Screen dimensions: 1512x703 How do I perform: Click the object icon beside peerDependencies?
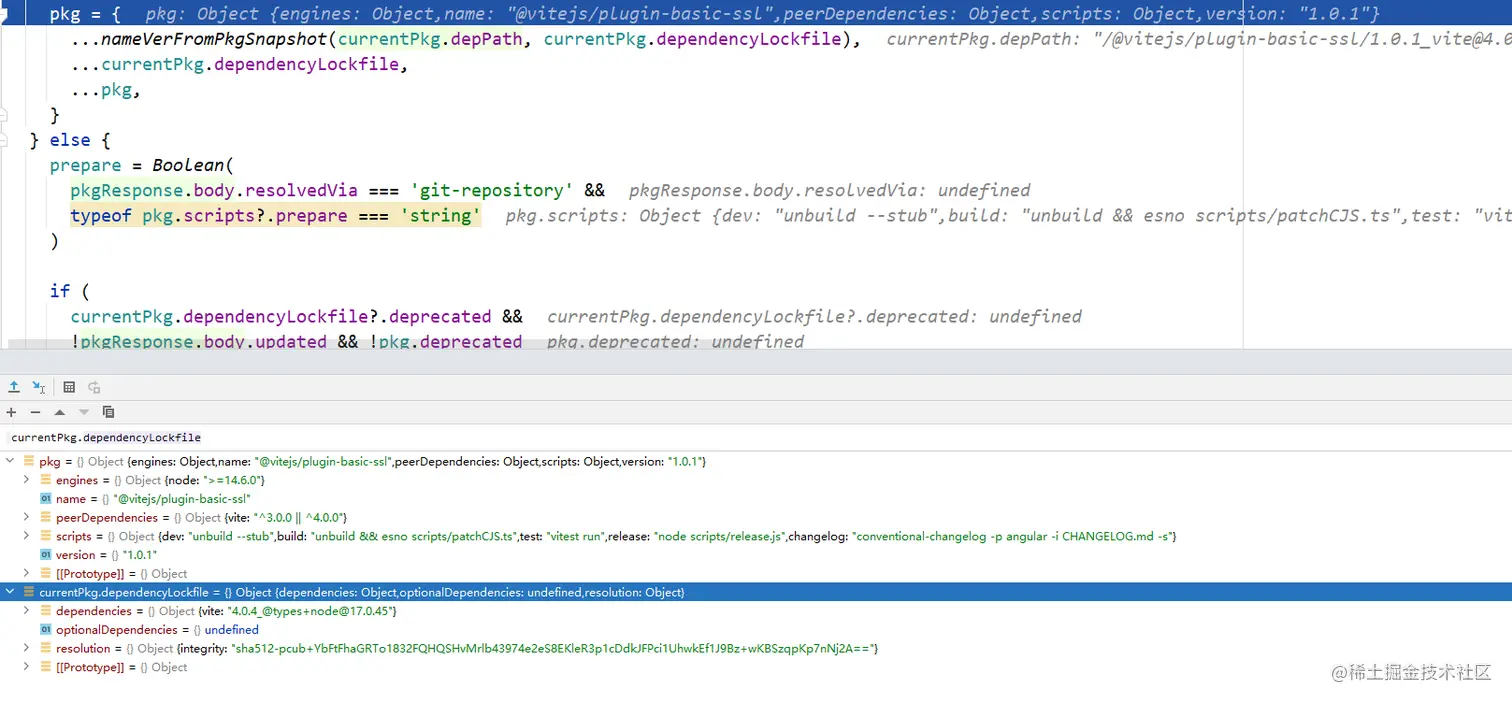click(45, 518)
